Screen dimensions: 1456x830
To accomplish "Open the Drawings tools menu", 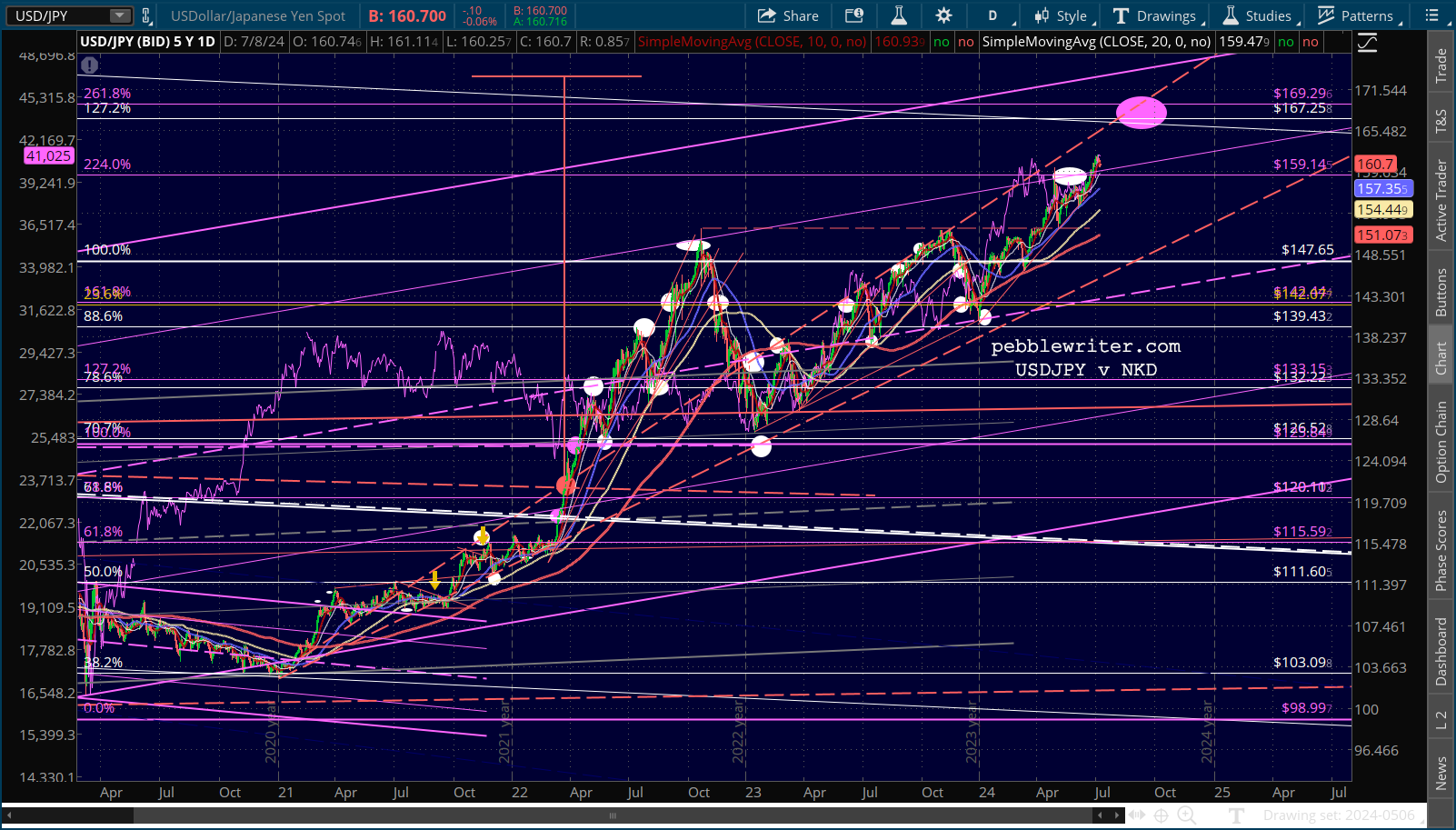I will coord(1156,15).
